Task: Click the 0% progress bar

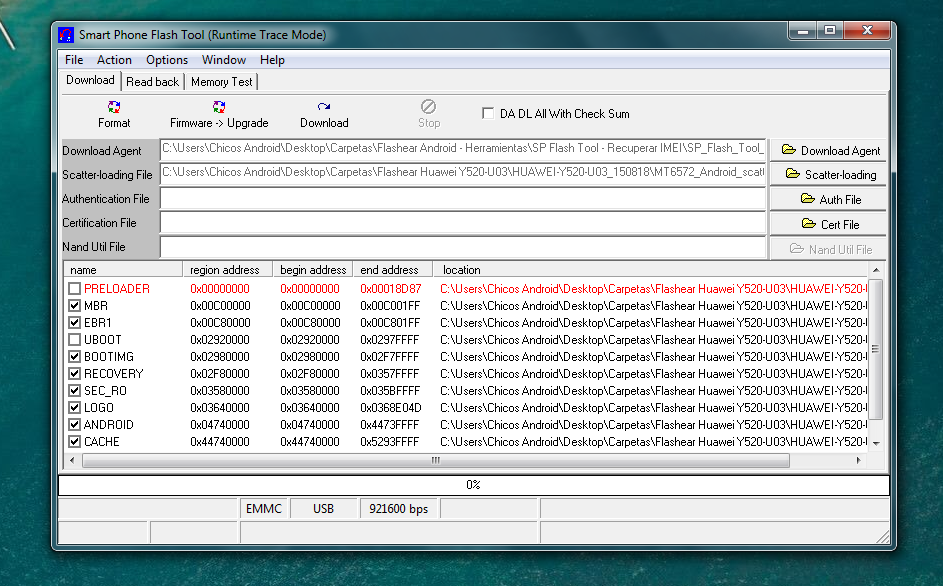Action: 473,484
